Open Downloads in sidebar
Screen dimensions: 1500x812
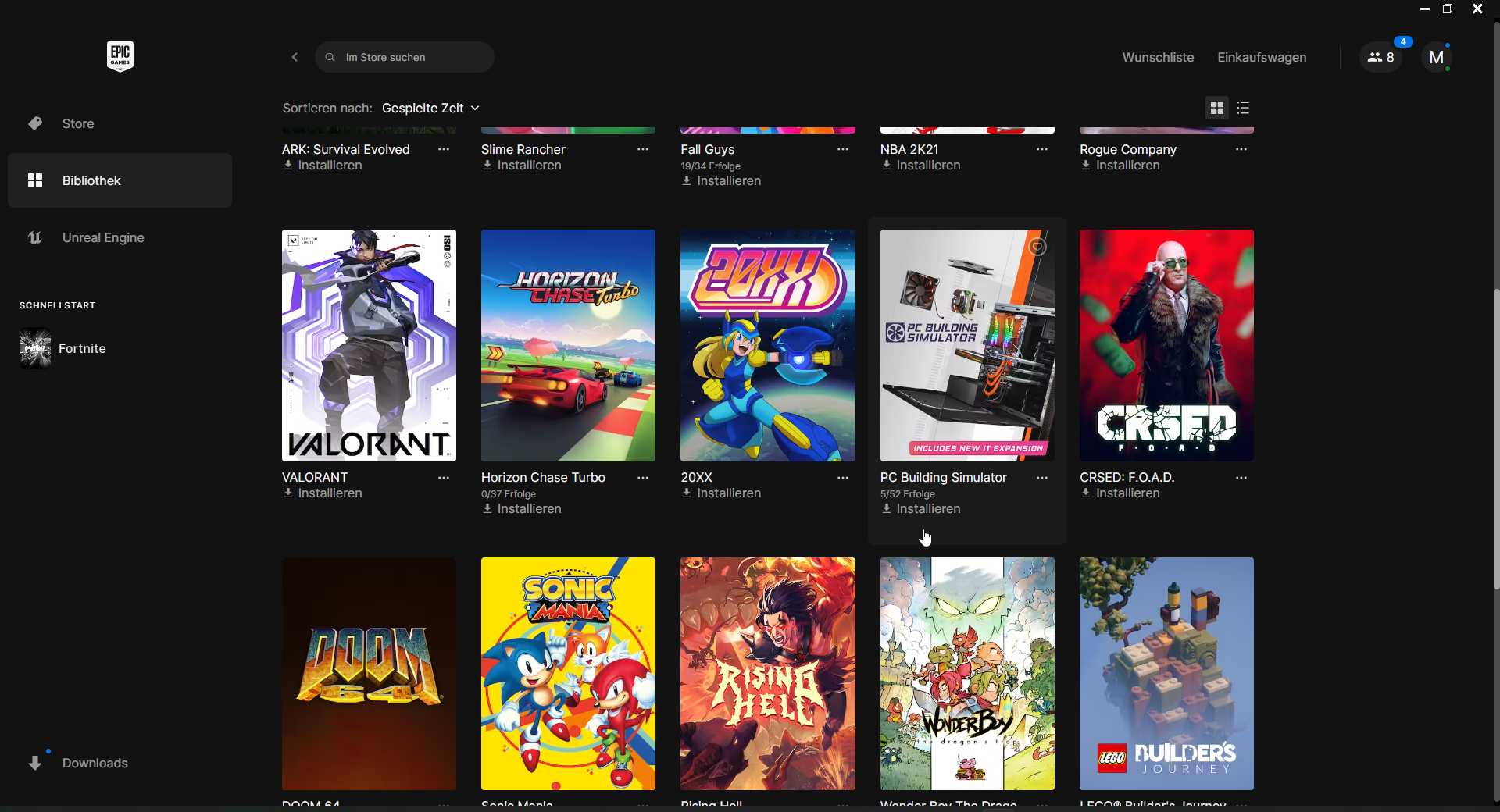tap(95, 763)
